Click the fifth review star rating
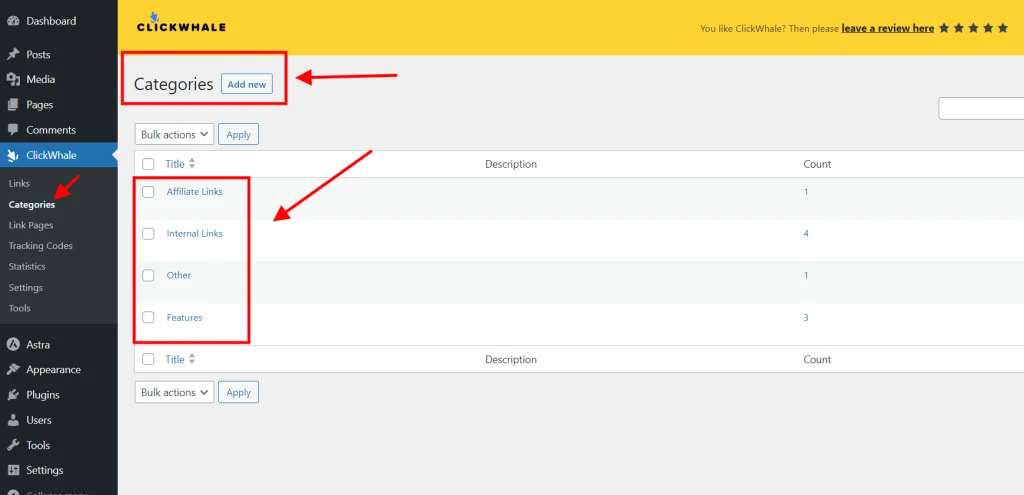Screen dimensions: 1024x495 [x=1002, y=28]
